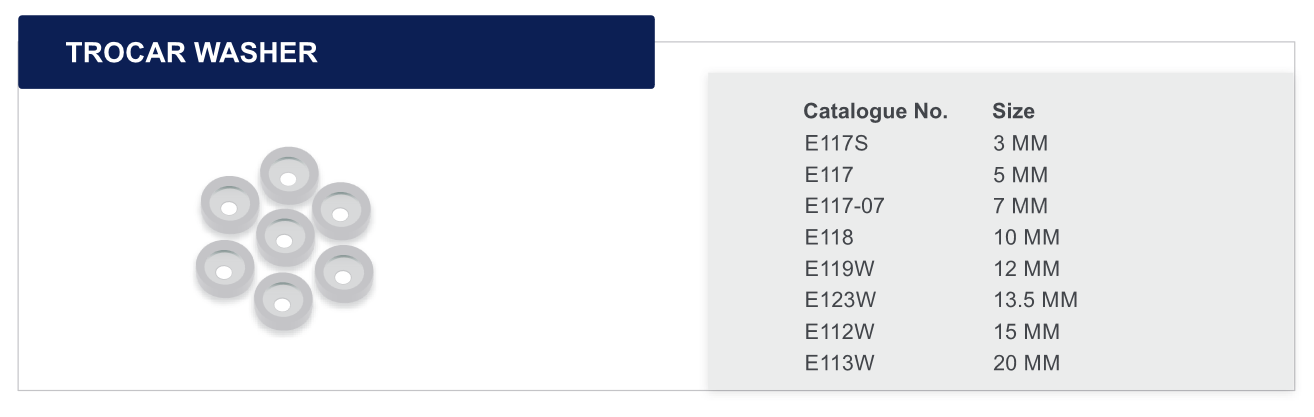Click the 5 MM size entry

[1020, 175]
